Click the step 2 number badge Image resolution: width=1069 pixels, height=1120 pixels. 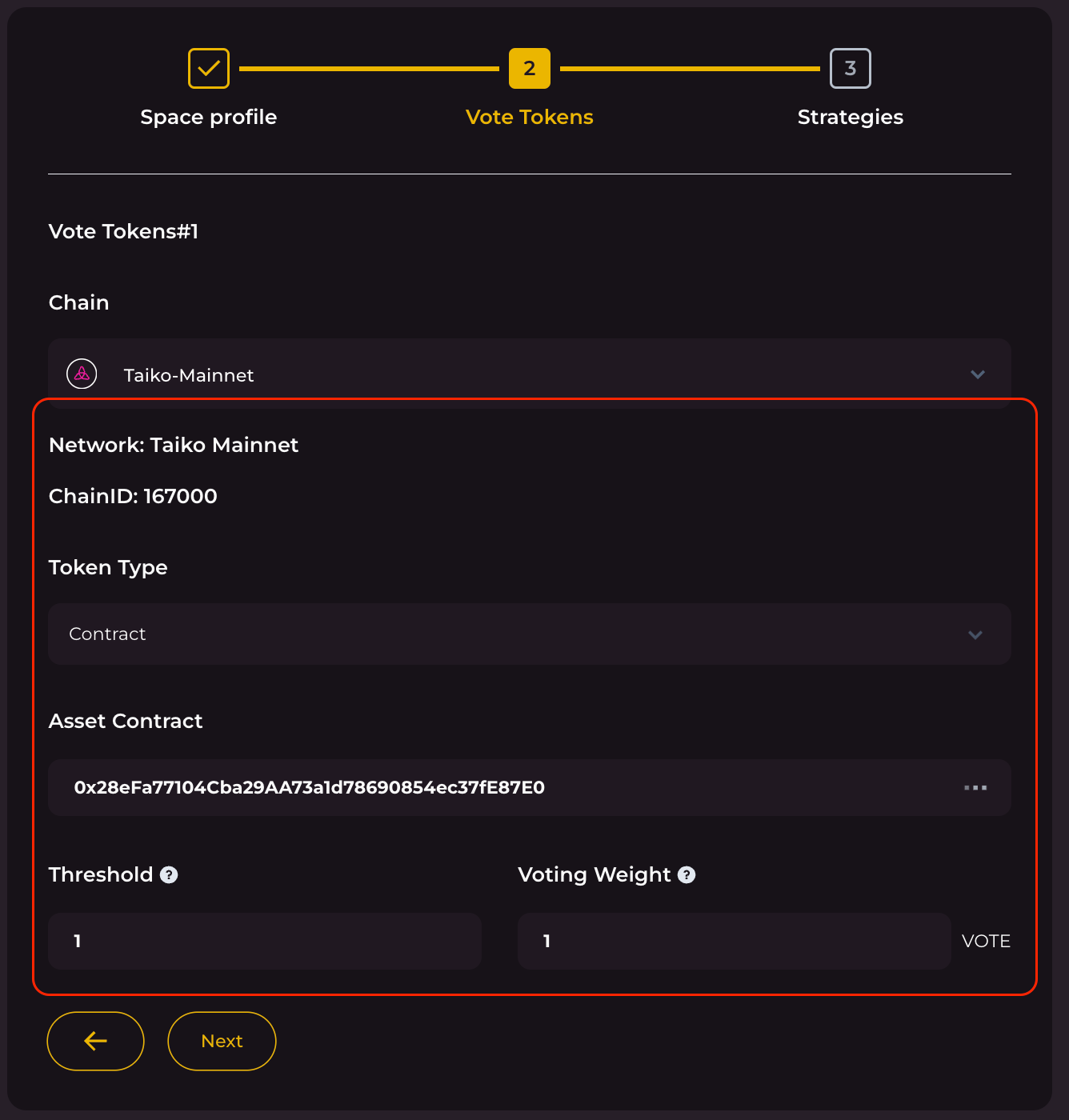pyautogui.click(x=530, y=69)
